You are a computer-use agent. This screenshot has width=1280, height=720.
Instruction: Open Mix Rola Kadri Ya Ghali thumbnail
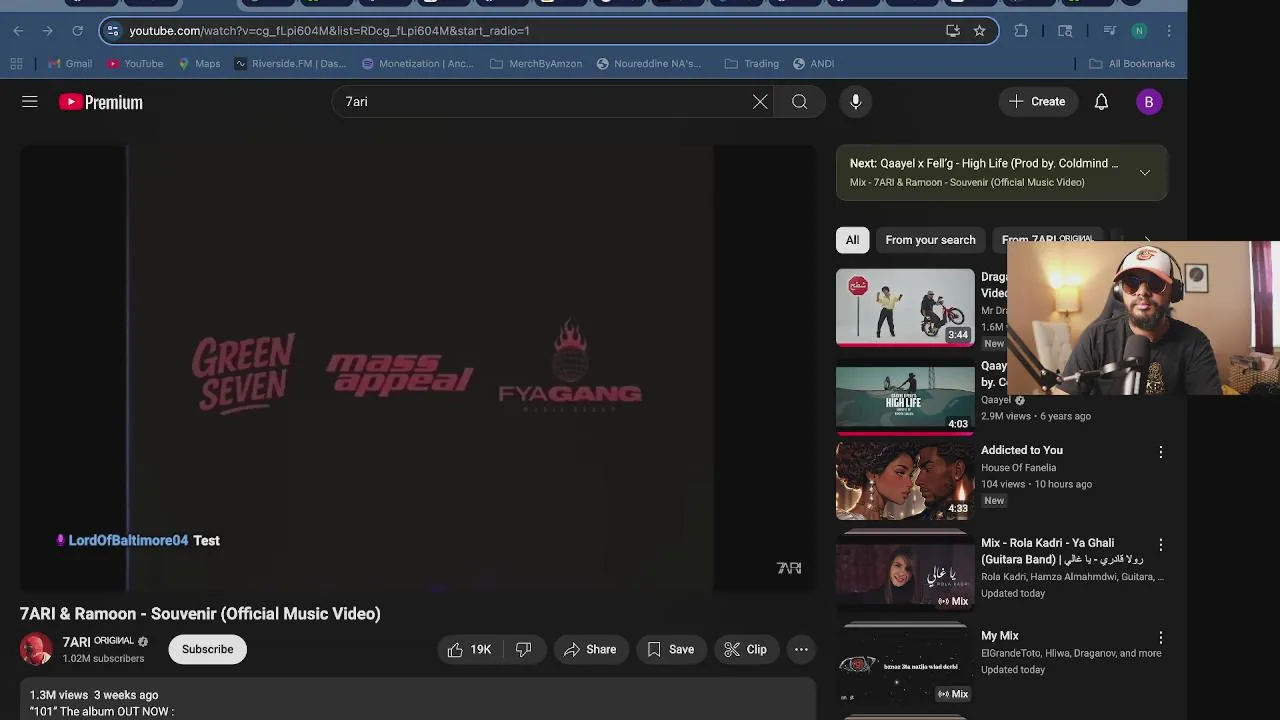click(x=905, y=573)
